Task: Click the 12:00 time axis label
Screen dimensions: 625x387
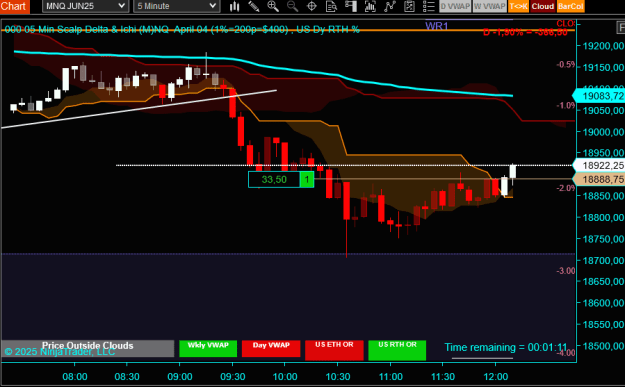Action: tap(495, 377)
